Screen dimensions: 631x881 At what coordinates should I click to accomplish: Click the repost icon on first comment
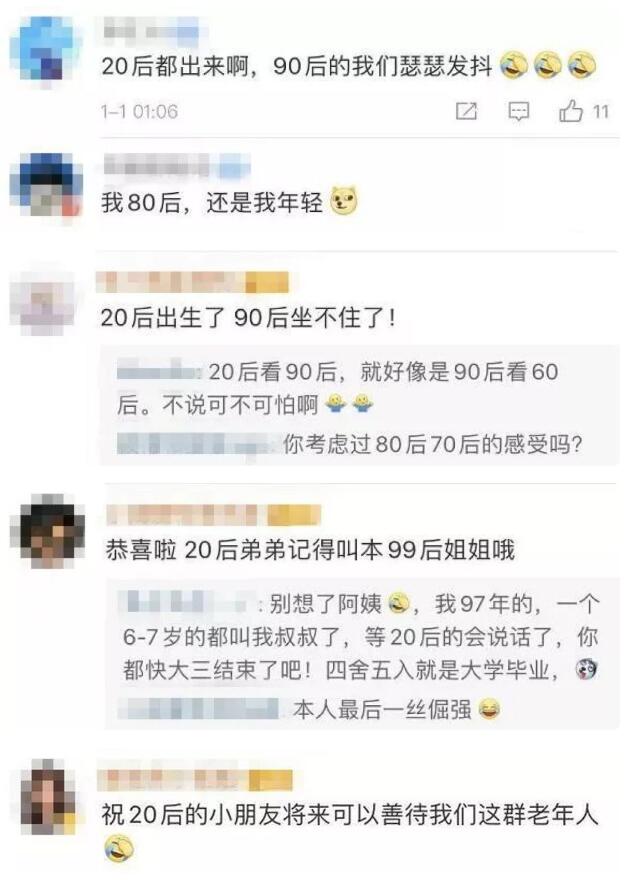pos(466,111)
